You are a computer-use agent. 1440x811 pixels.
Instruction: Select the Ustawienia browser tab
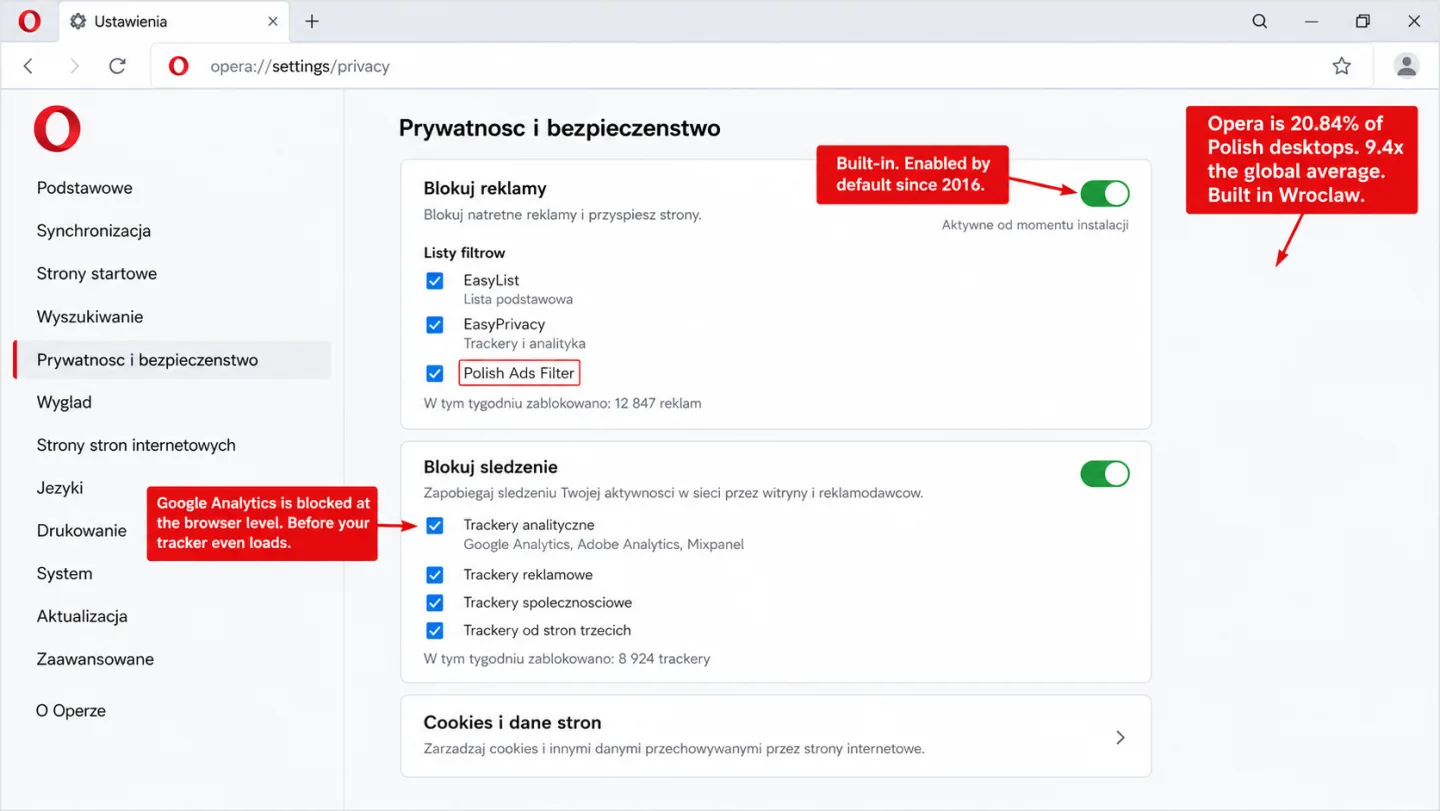pyautogui.click(x=175, y=22)
